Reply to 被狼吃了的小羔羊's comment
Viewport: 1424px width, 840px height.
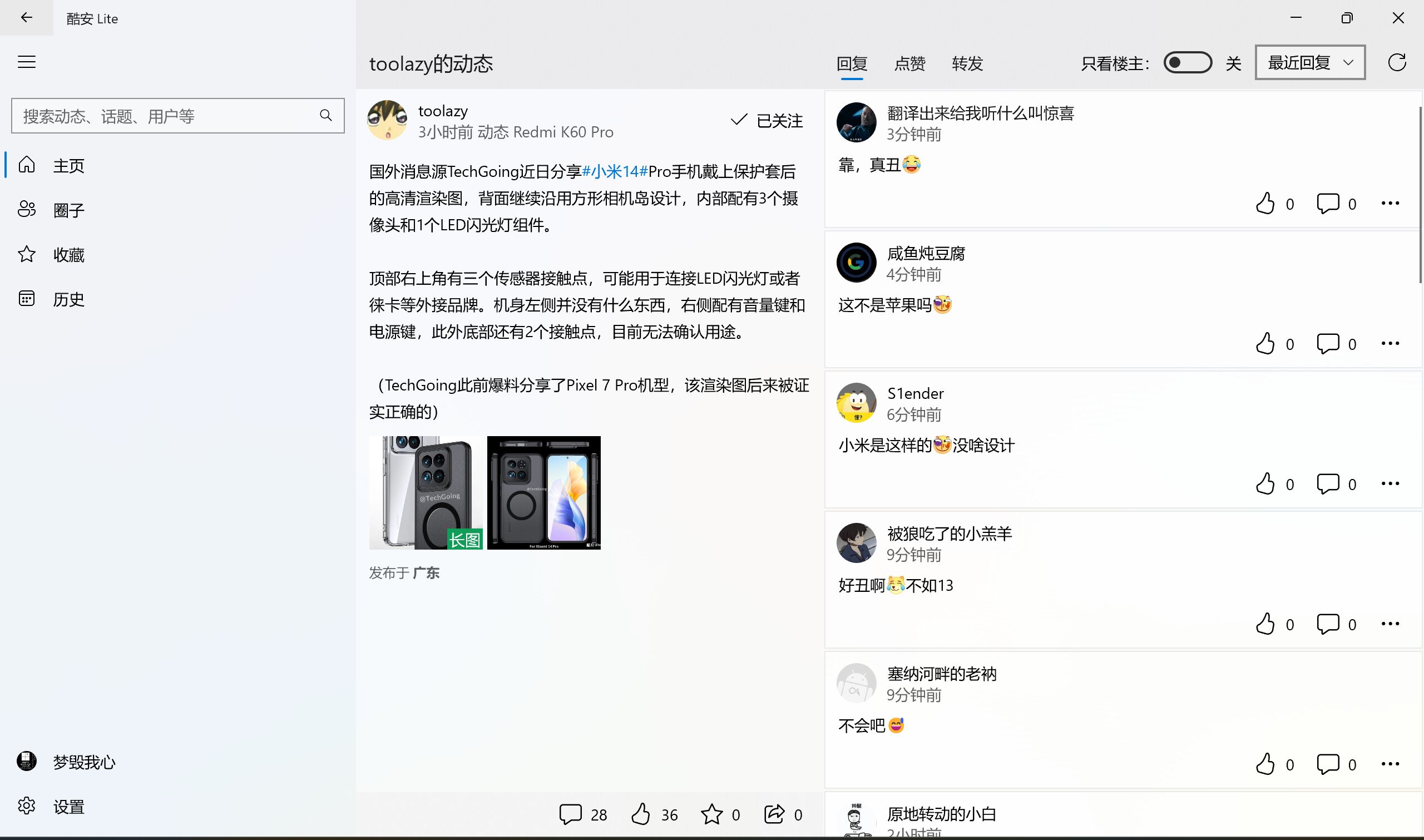1328,624
